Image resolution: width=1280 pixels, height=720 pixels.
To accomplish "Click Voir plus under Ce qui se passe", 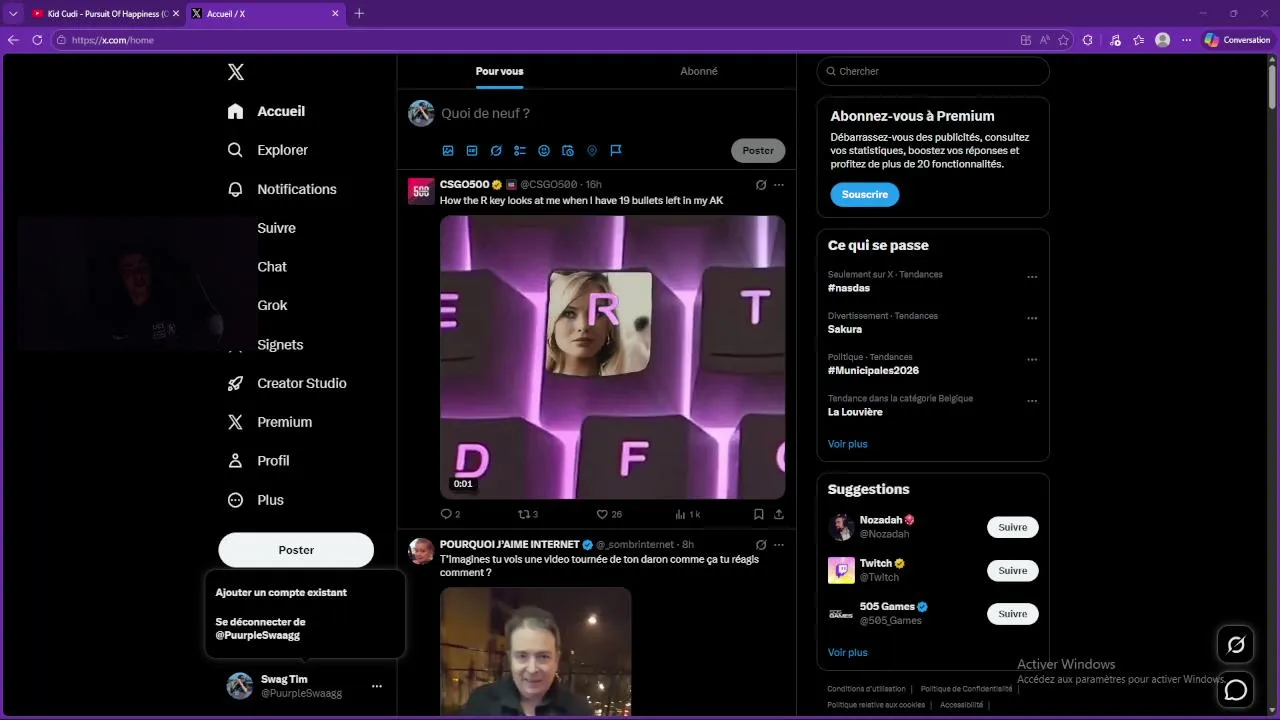I will [848, 444].
